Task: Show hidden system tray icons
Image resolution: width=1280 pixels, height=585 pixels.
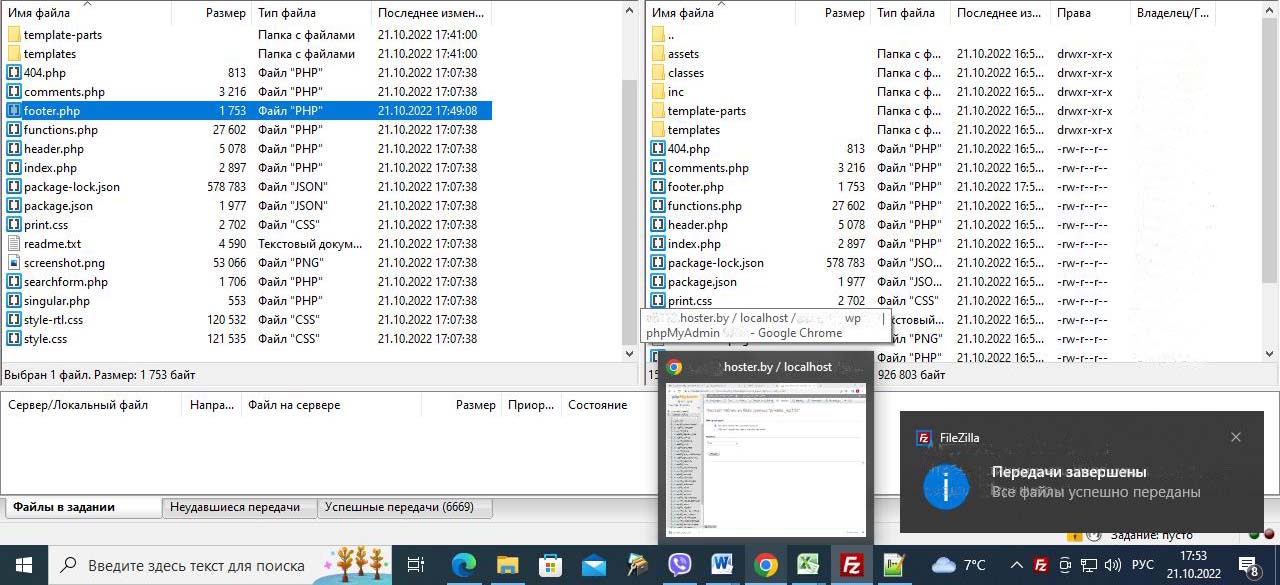Action: point(1016,565)
